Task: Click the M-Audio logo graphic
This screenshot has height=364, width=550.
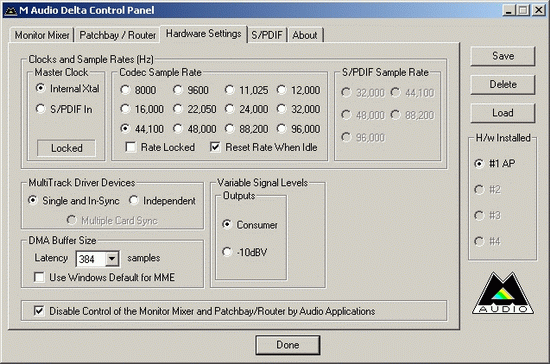Action: click(503, 293)
